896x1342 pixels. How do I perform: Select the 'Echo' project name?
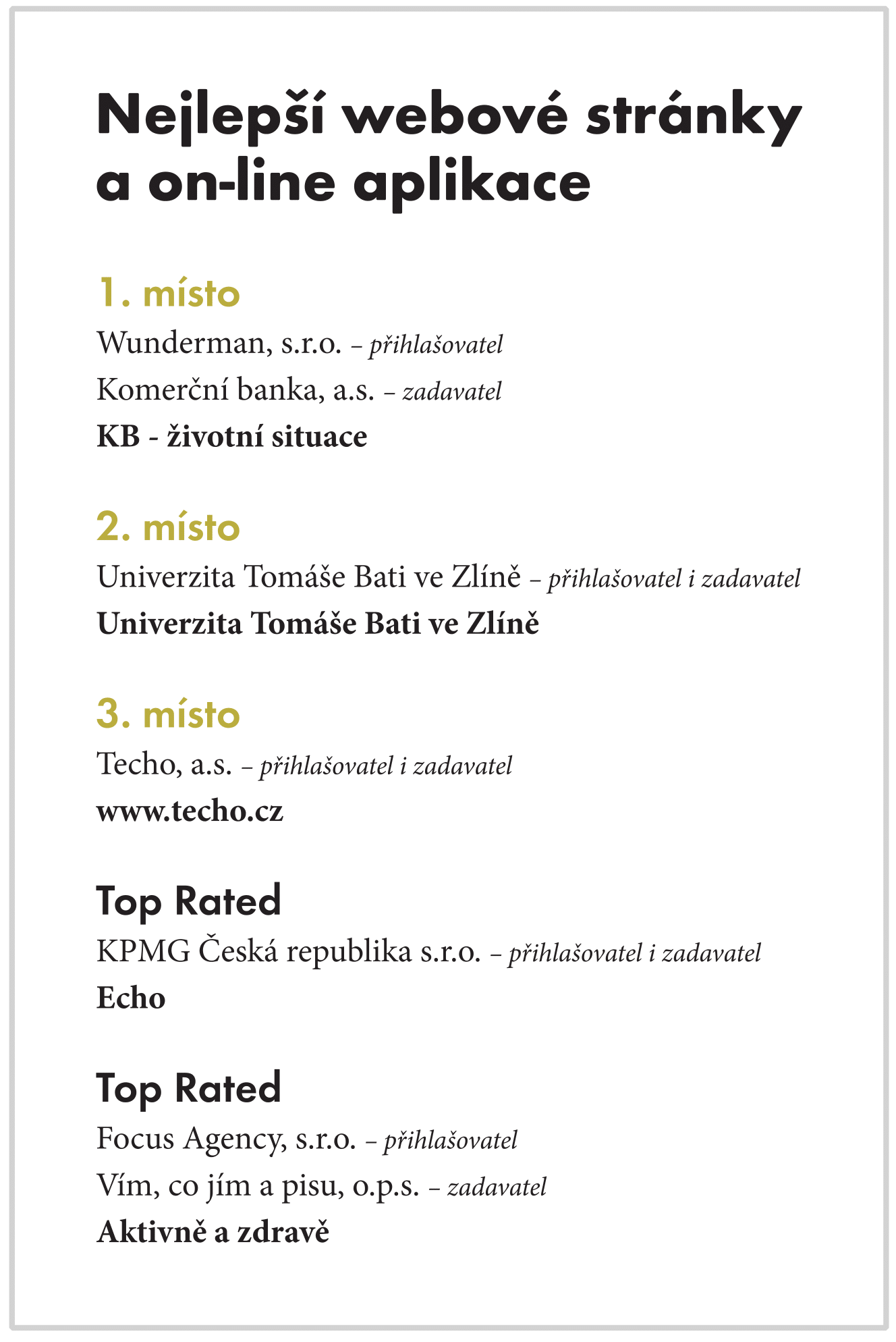[131, 998]
